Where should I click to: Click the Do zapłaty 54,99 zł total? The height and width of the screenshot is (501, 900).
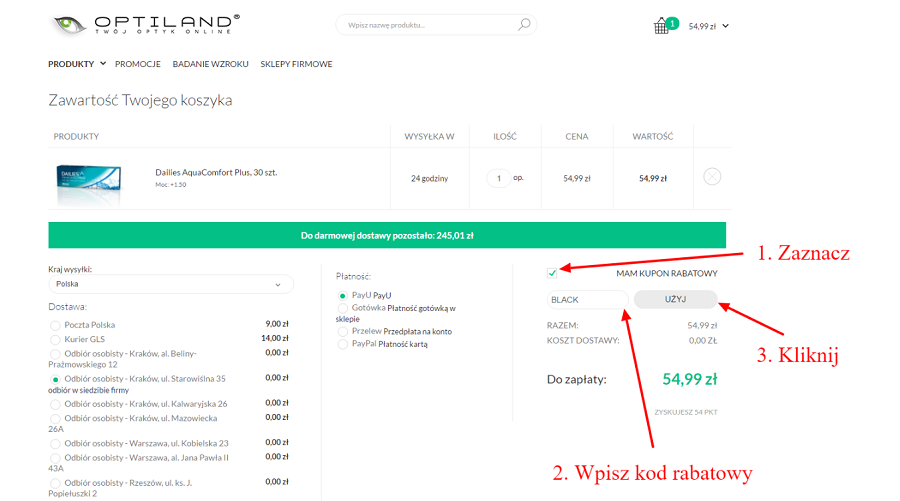690,379
